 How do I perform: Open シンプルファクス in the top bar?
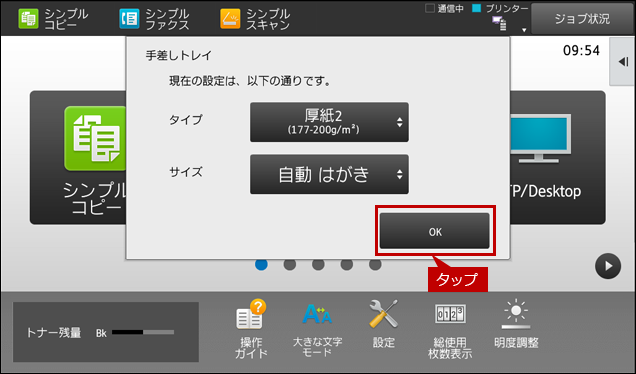[x=154, y=19]
